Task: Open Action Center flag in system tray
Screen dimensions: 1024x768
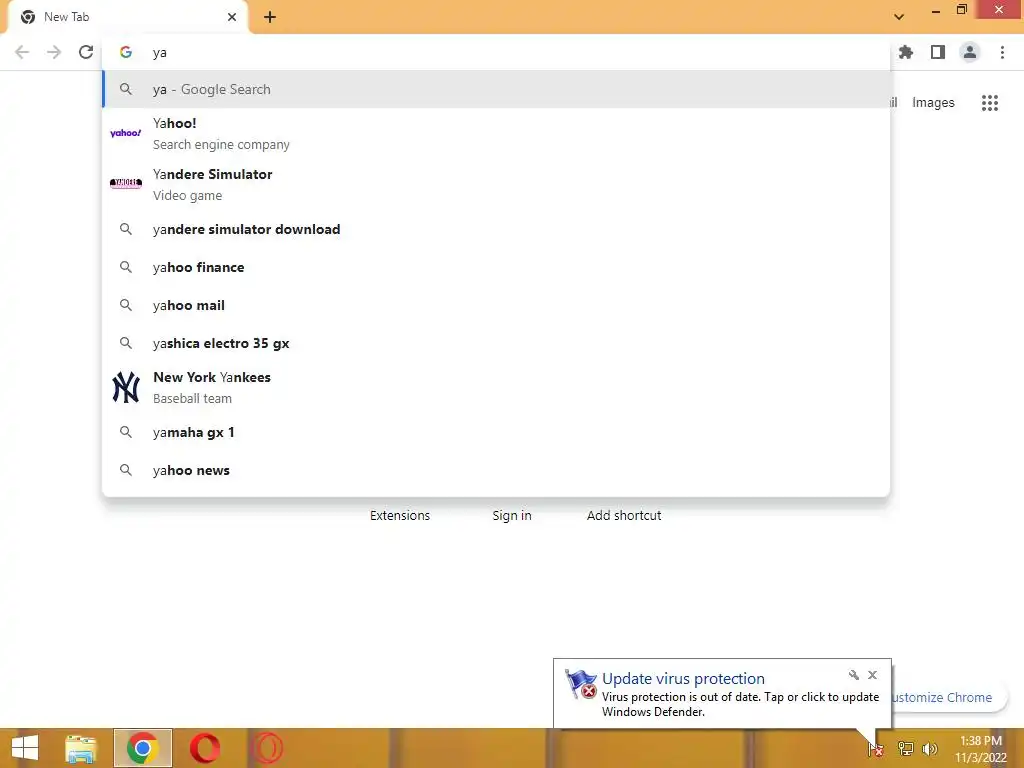Action: [876, 749]
